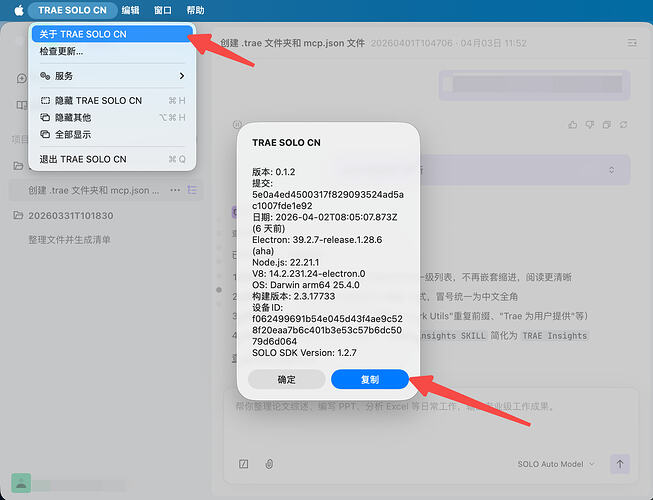The width and height of the screenshot is (653, 500).
Task: Click the regenerate response icon
Action: point(623,124)
